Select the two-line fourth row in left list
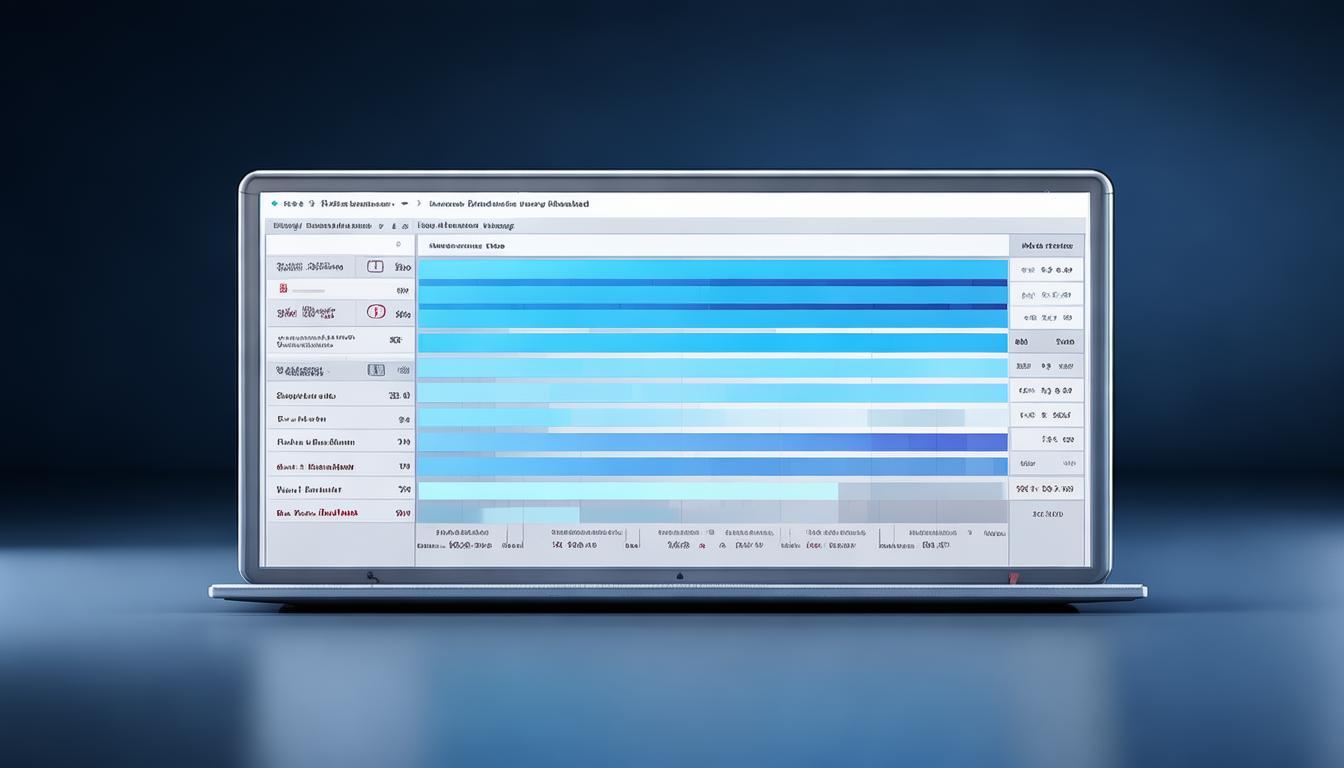1344x768 pixels. tap(313, 341)
